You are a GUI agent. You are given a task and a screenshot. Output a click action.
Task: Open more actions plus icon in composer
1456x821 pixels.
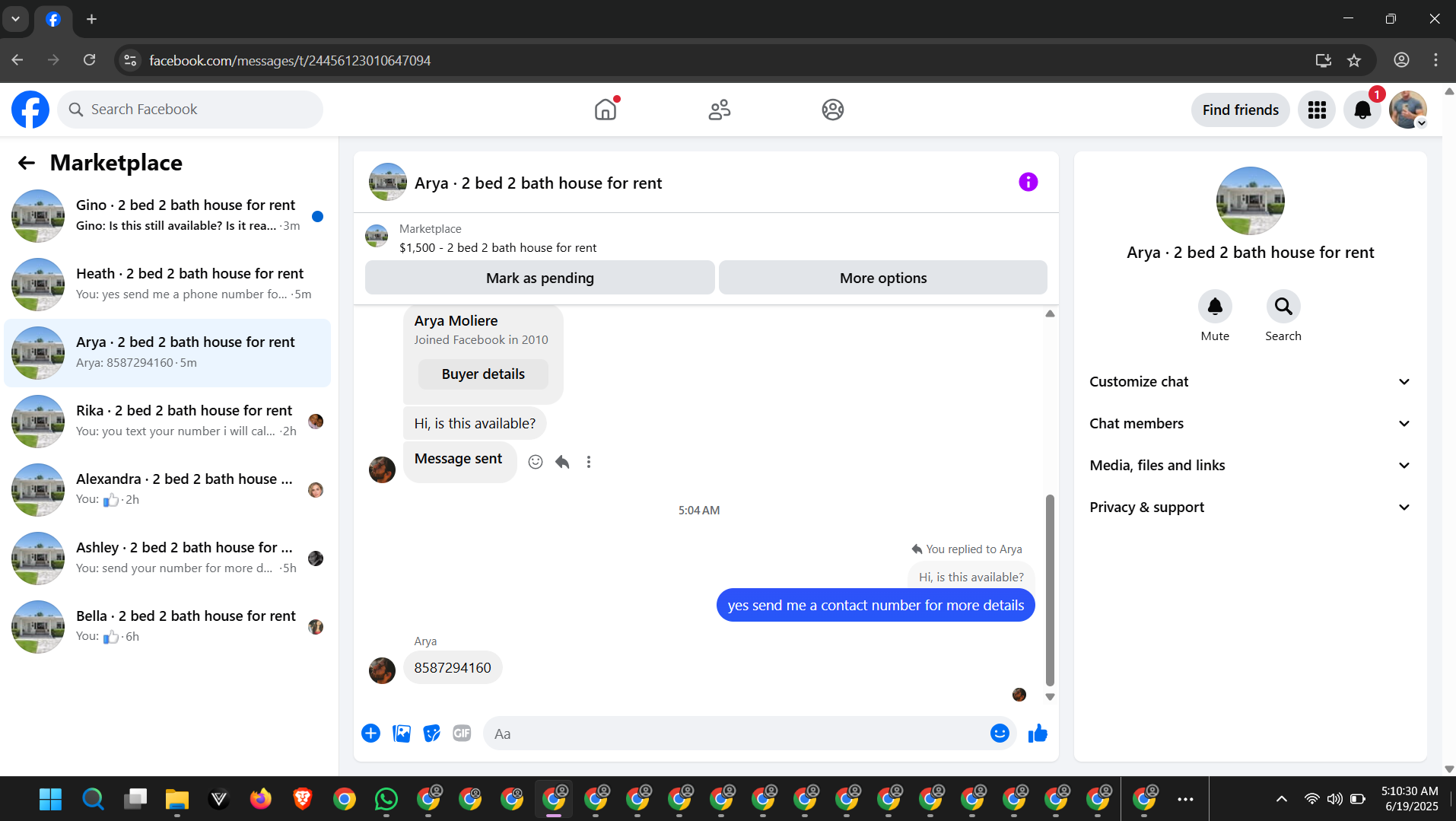(x=370, y=733)
